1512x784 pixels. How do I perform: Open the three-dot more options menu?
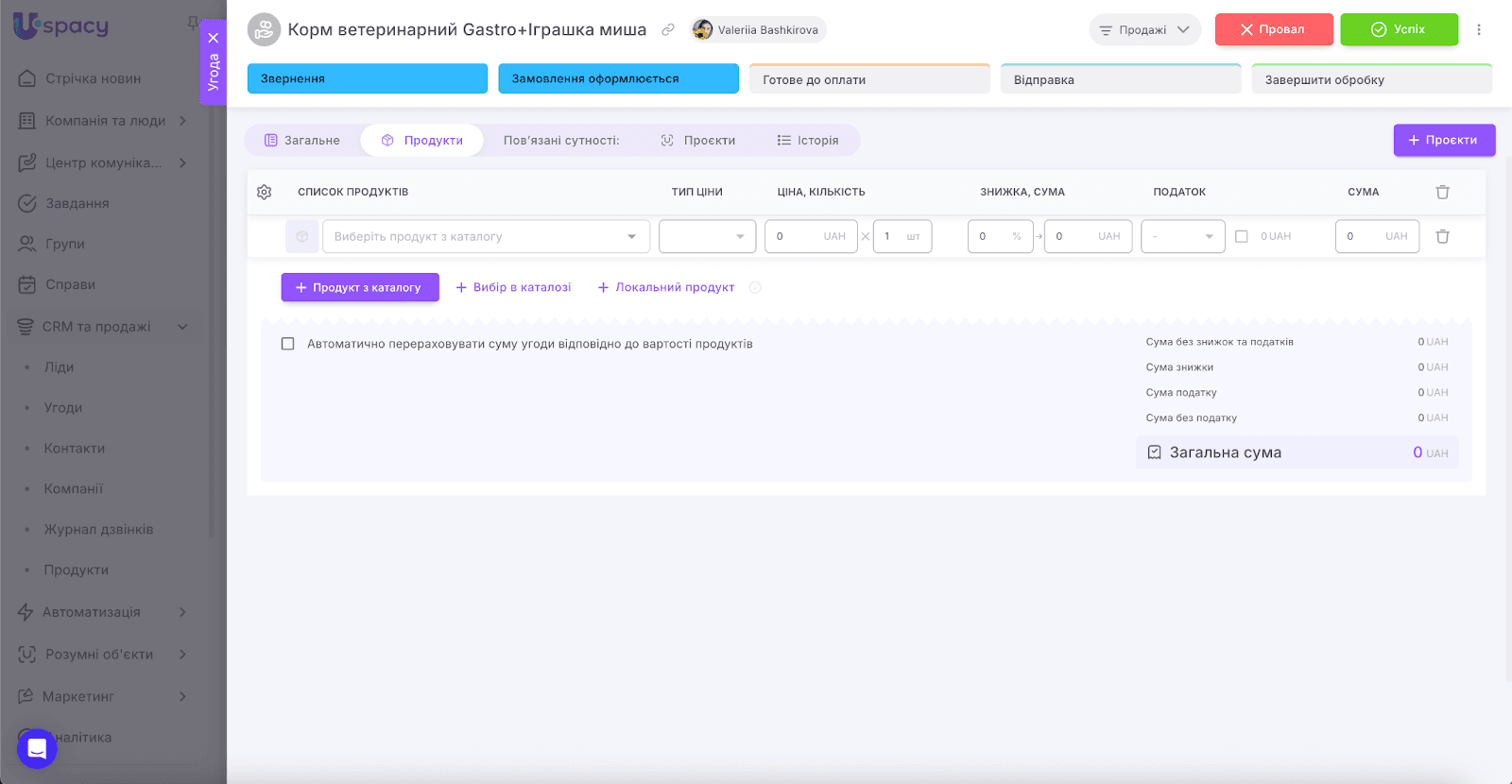pos(1479,29)
